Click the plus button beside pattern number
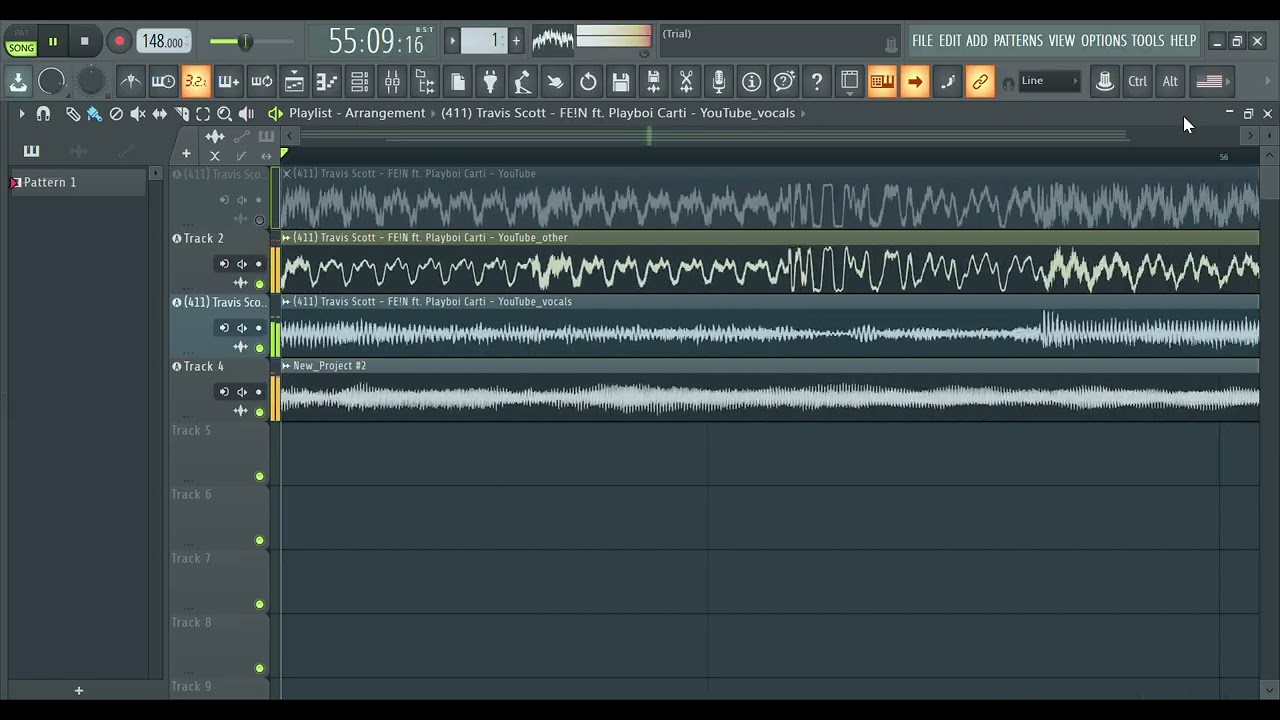The image size is (1280, 720). (516, 41)
